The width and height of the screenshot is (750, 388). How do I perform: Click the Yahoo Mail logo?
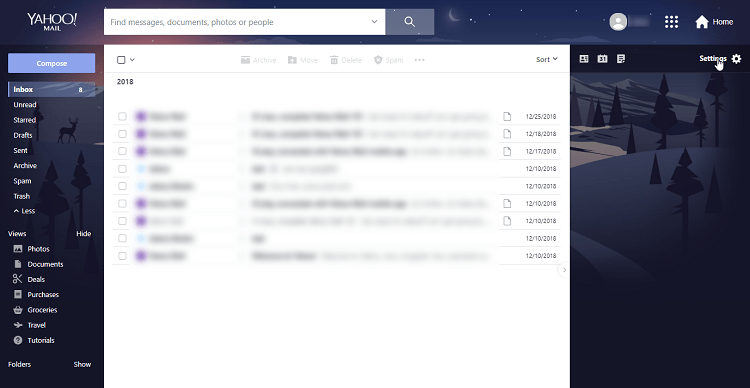pyautogui.click(x=52, y=22)
